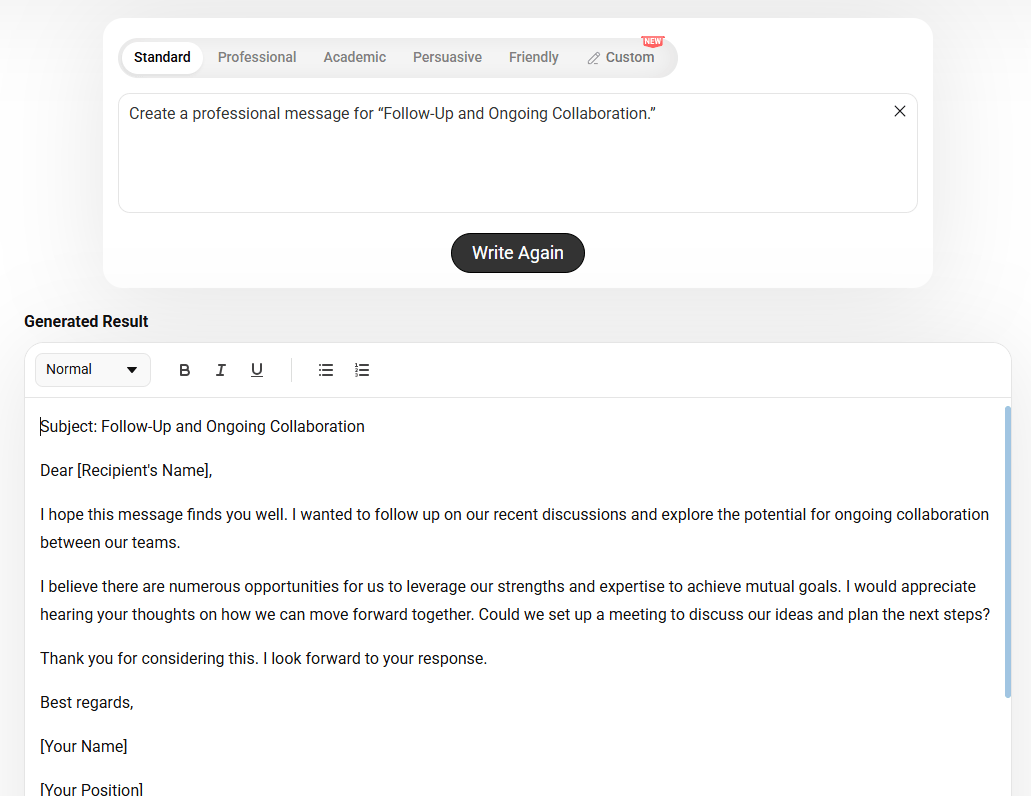1031x796 pixels.
Task: Toggle bold formatting in editor
Action: point(185,370)
